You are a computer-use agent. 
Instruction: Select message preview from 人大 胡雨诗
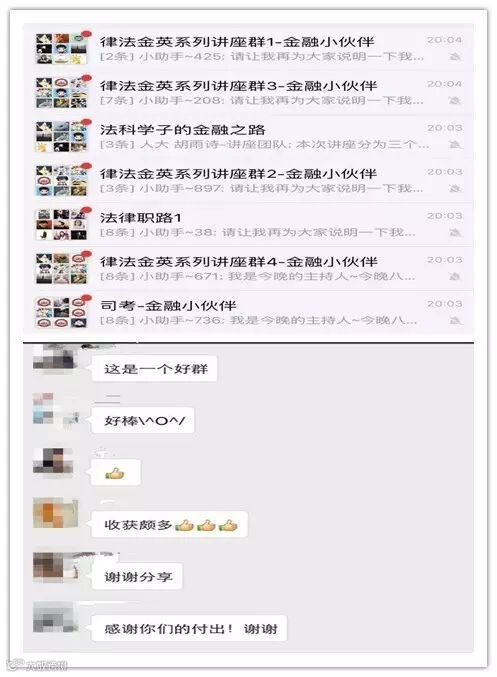(x=264, y=145)
